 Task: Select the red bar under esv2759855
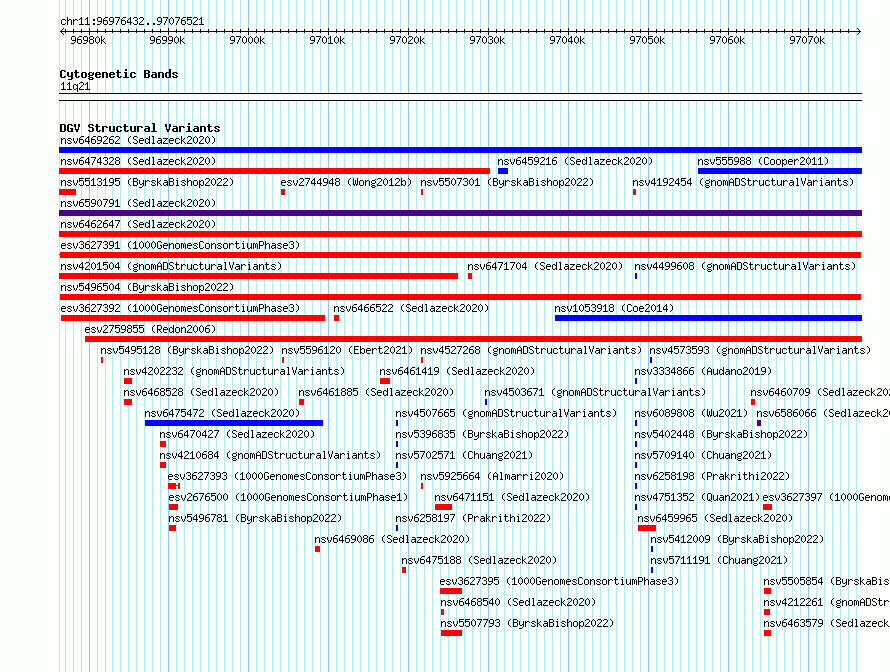click(x=473, y=339)
